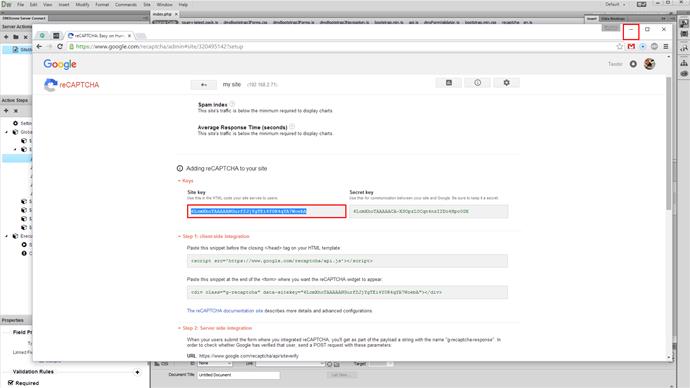Select the Secret key text field

[x=429, y=212]
